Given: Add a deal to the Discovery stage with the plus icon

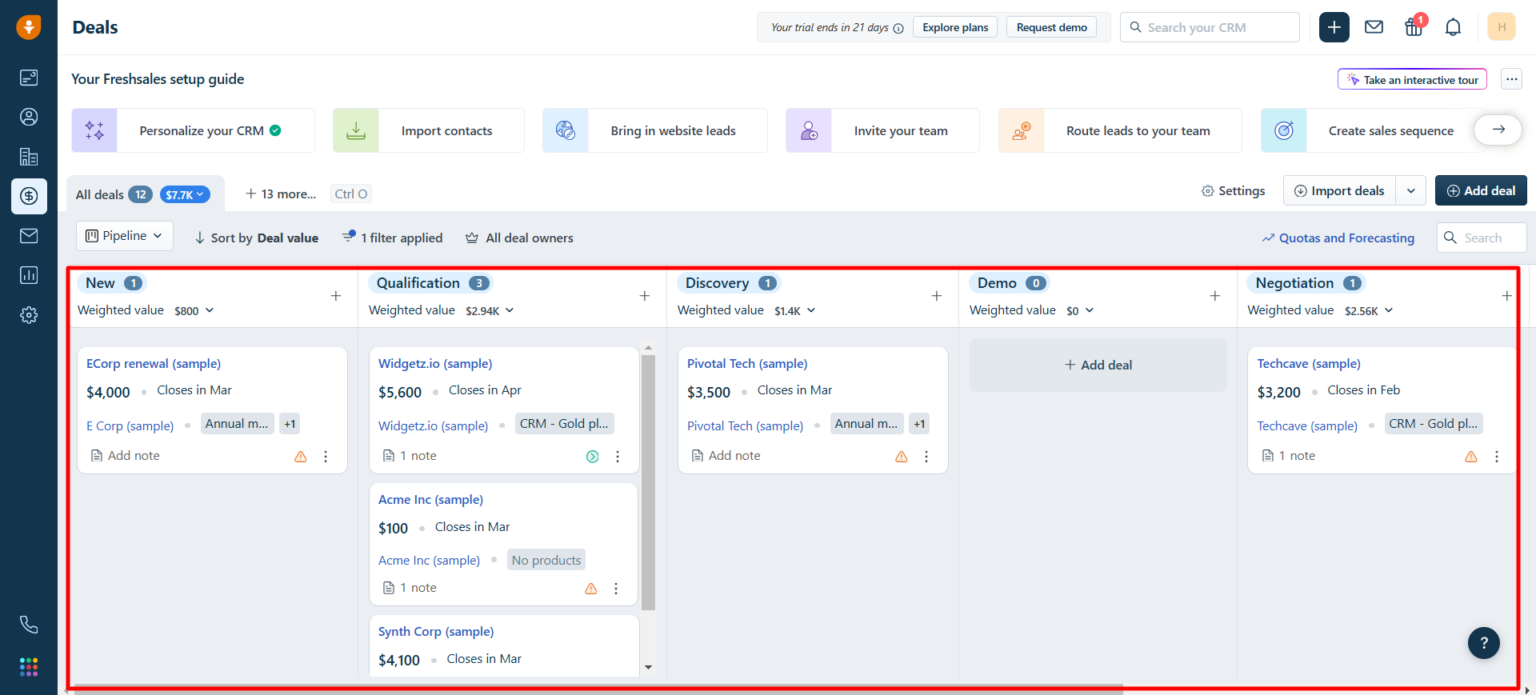Looking at the screenshot, I should pos(937,296).
